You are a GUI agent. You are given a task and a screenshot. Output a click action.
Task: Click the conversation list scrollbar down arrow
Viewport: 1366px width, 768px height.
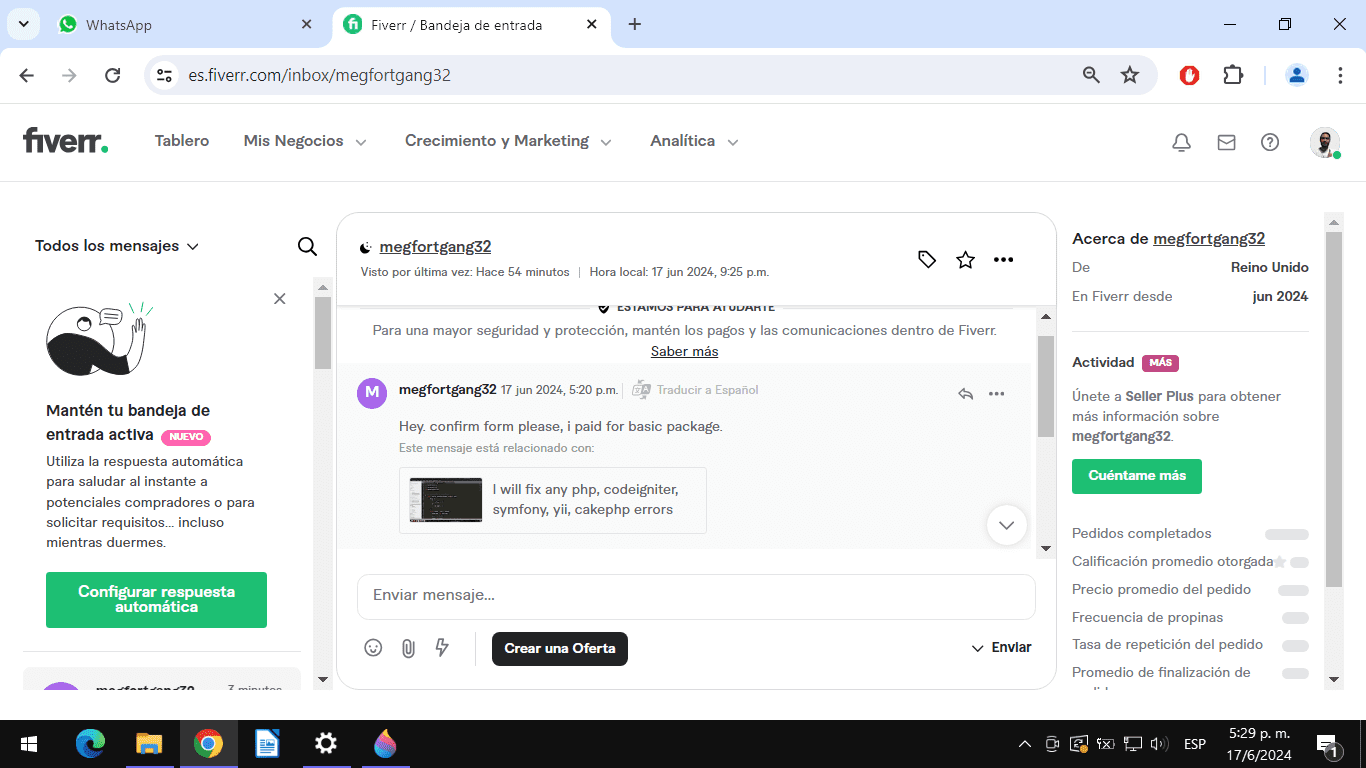(322, 680)
